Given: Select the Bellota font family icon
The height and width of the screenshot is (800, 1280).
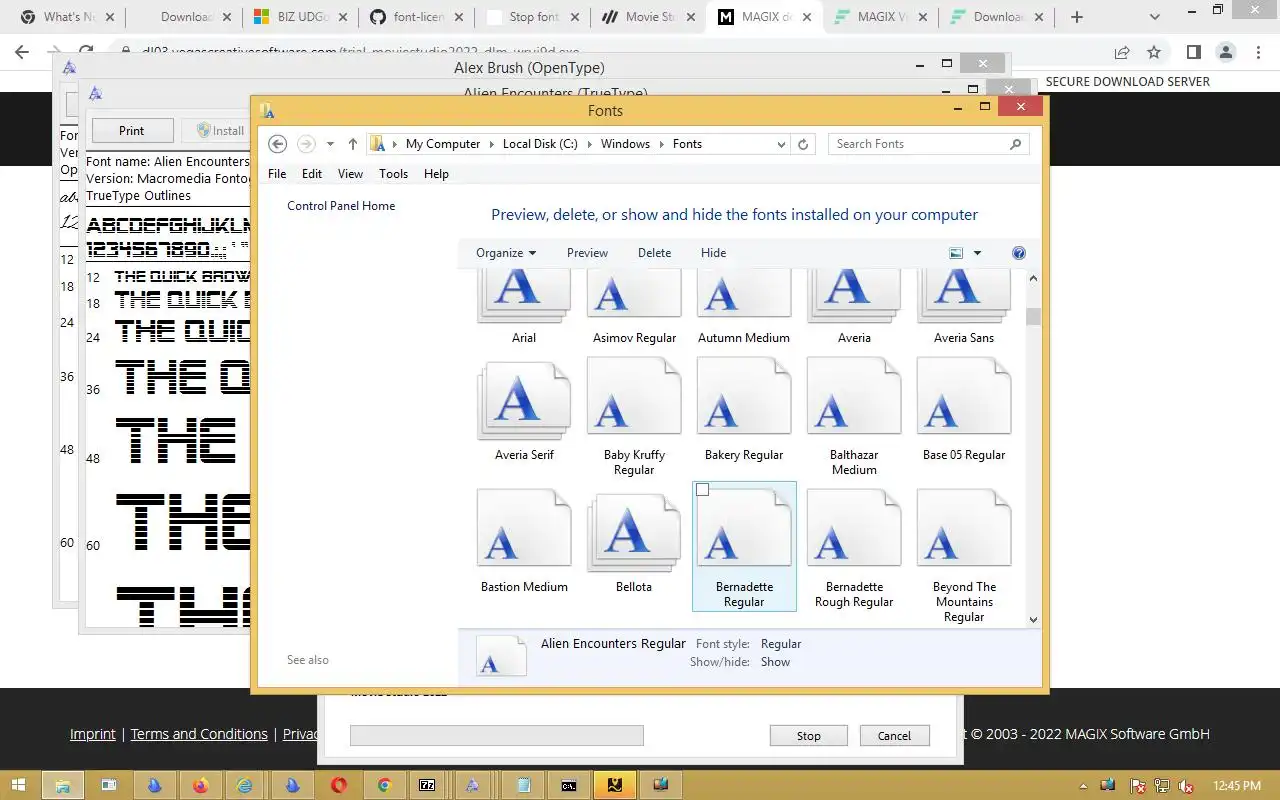Looking at the screenshot, I should click(x=634, y=531).
